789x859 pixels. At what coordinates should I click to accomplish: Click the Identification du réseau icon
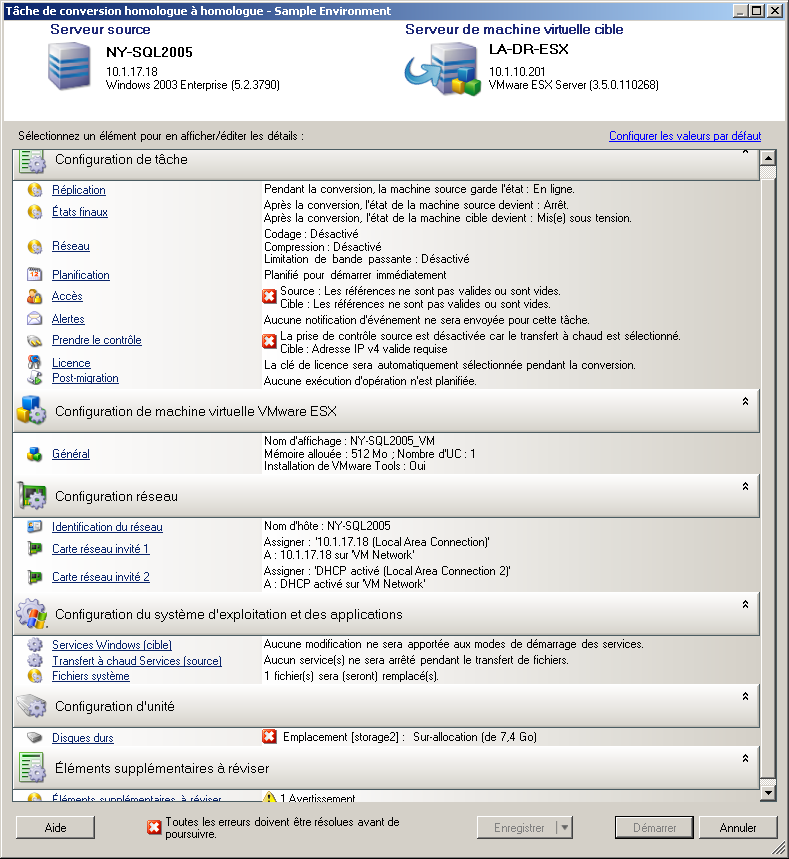[x=35, y=527]
